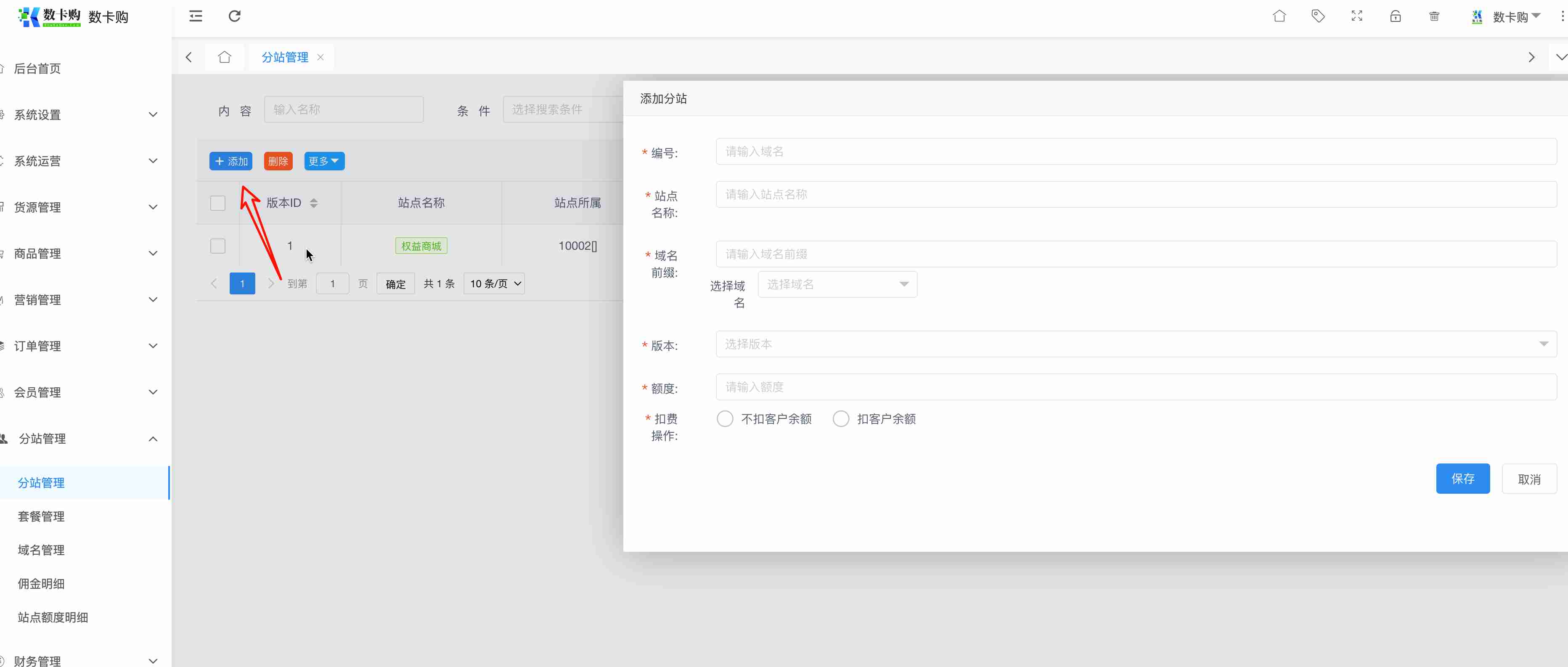Select the 不扣客户余额 radio option

click(x=724, y=419)
